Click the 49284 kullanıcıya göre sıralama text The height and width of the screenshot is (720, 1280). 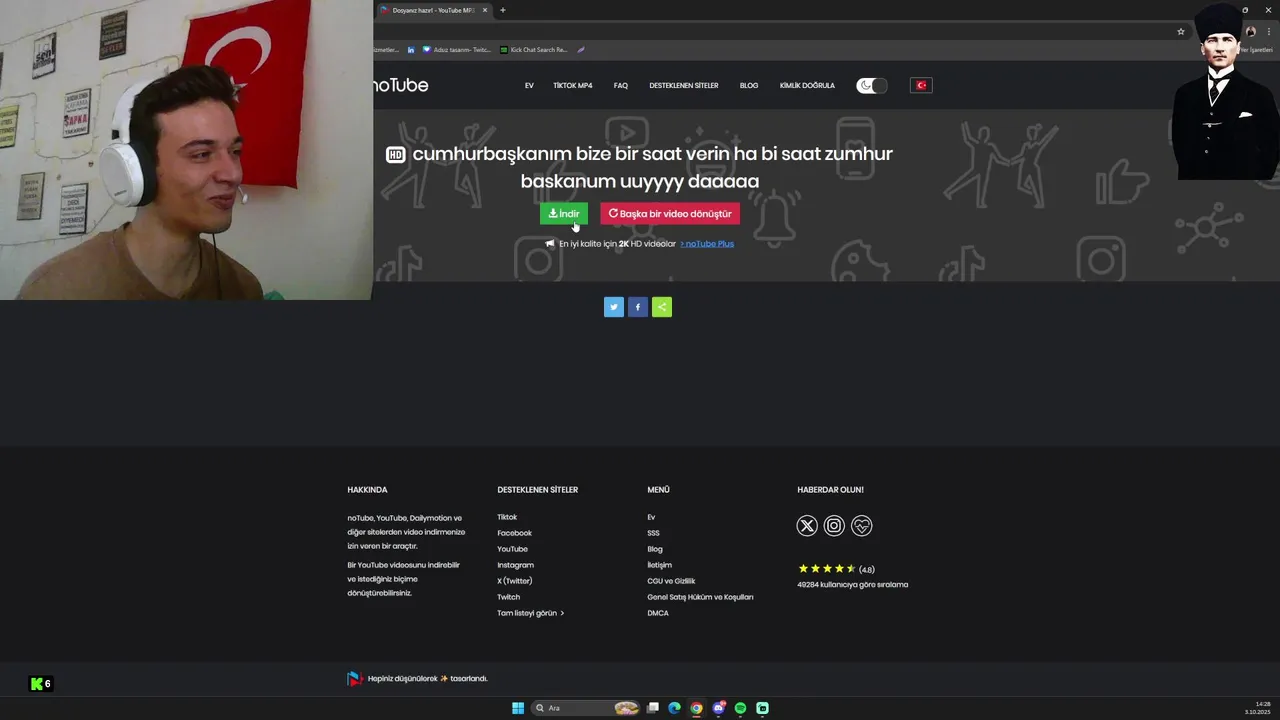coord(853,585)
